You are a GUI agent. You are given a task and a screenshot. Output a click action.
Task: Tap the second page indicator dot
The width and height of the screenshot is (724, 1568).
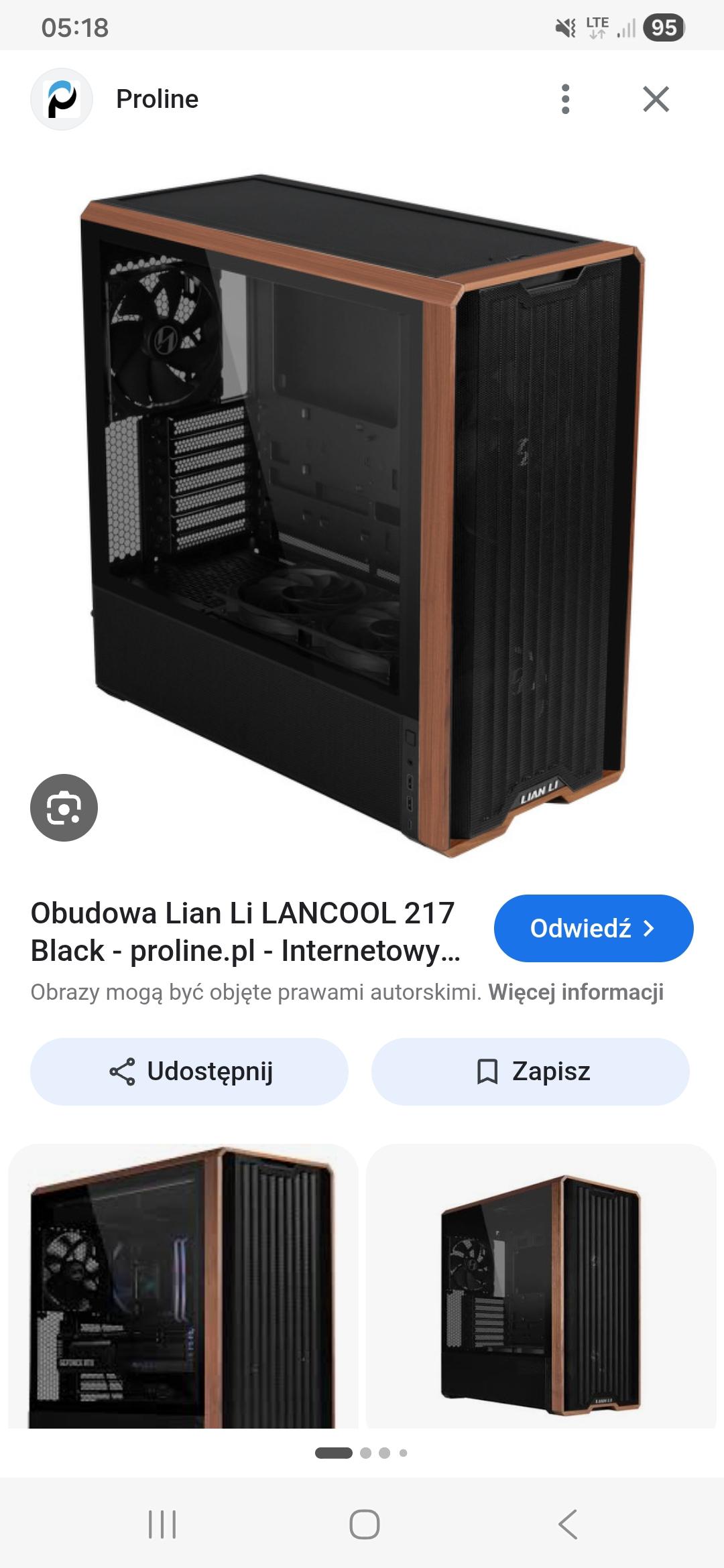click(x=365, y=1453)
